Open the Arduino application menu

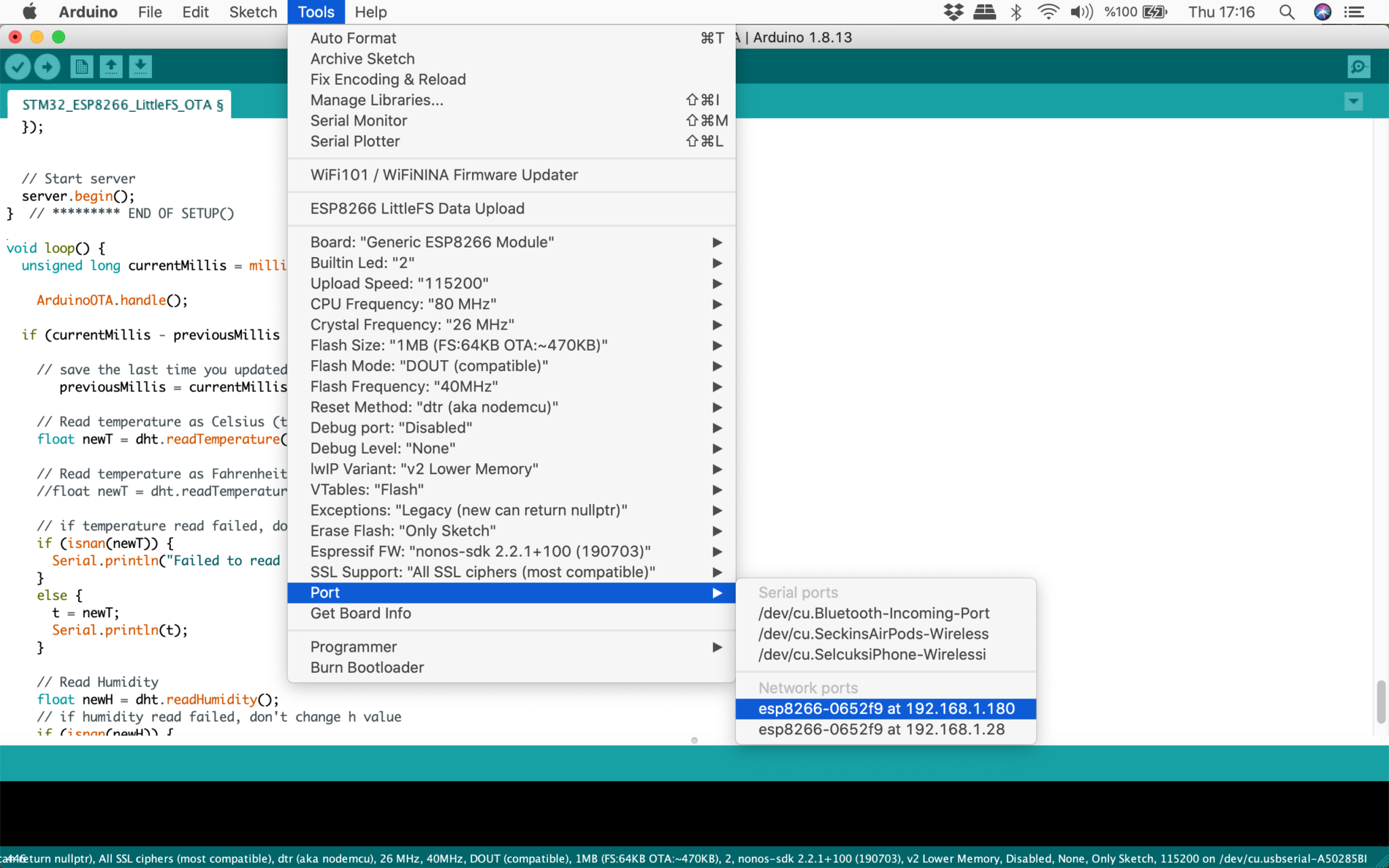(88, 12)
